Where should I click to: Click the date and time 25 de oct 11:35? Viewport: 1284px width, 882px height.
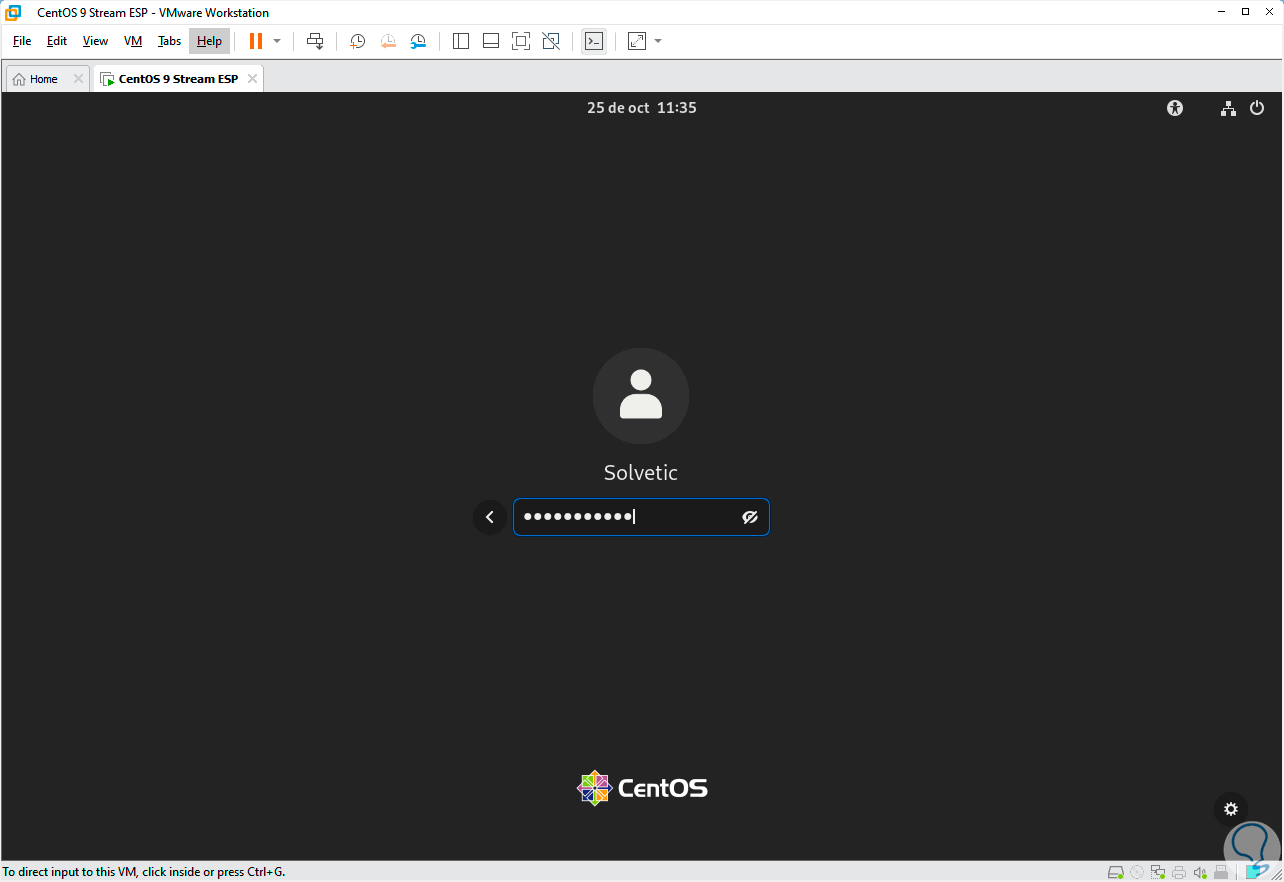pyautogui.click(x=642, y=108)
